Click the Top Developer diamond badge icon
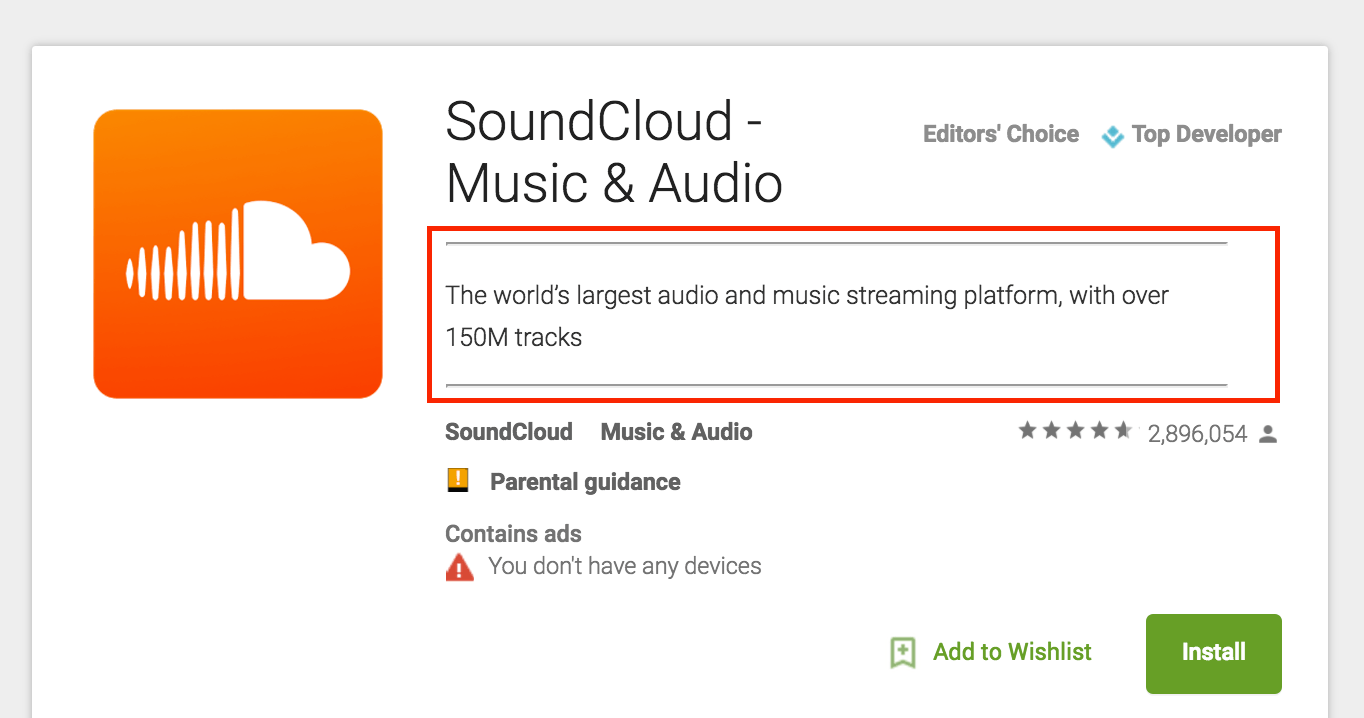The image size is (1364, 718). pos(1112,136)
